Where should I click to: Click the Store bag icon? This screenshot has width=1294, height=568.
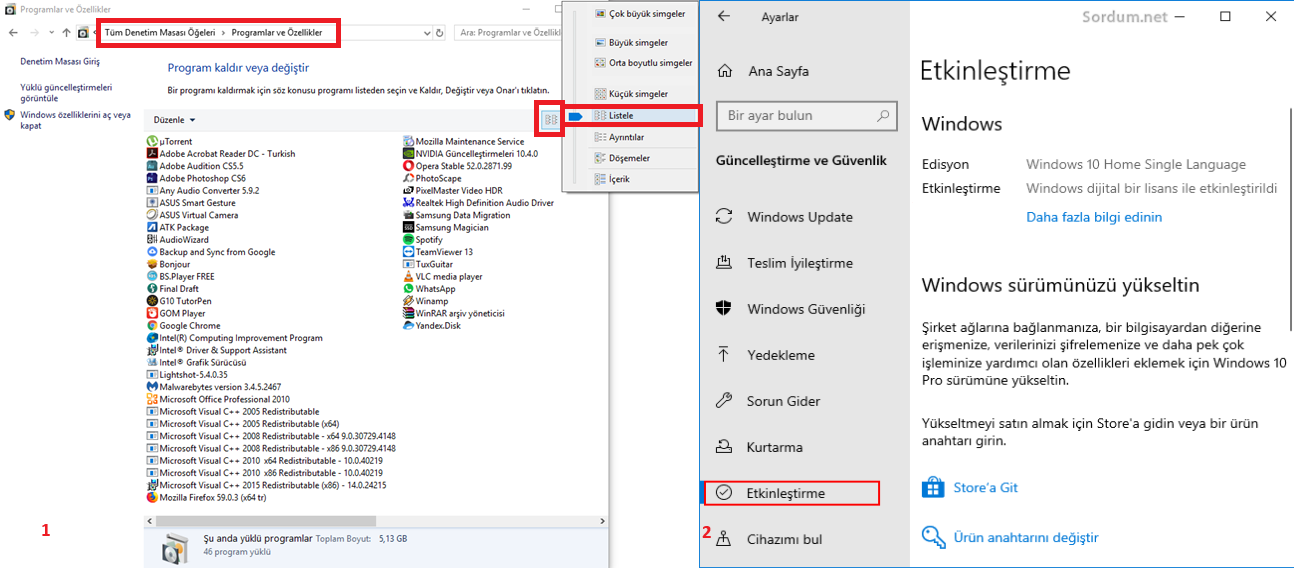(934, 488)
